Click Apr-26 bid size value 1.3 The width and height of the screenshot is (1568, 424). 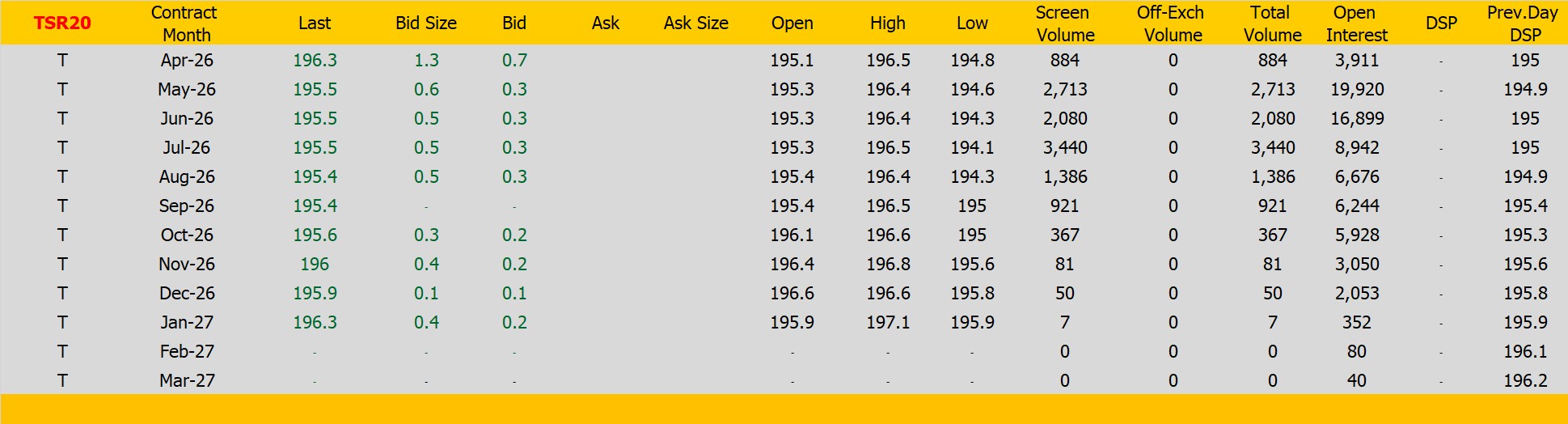click(426, 61)
